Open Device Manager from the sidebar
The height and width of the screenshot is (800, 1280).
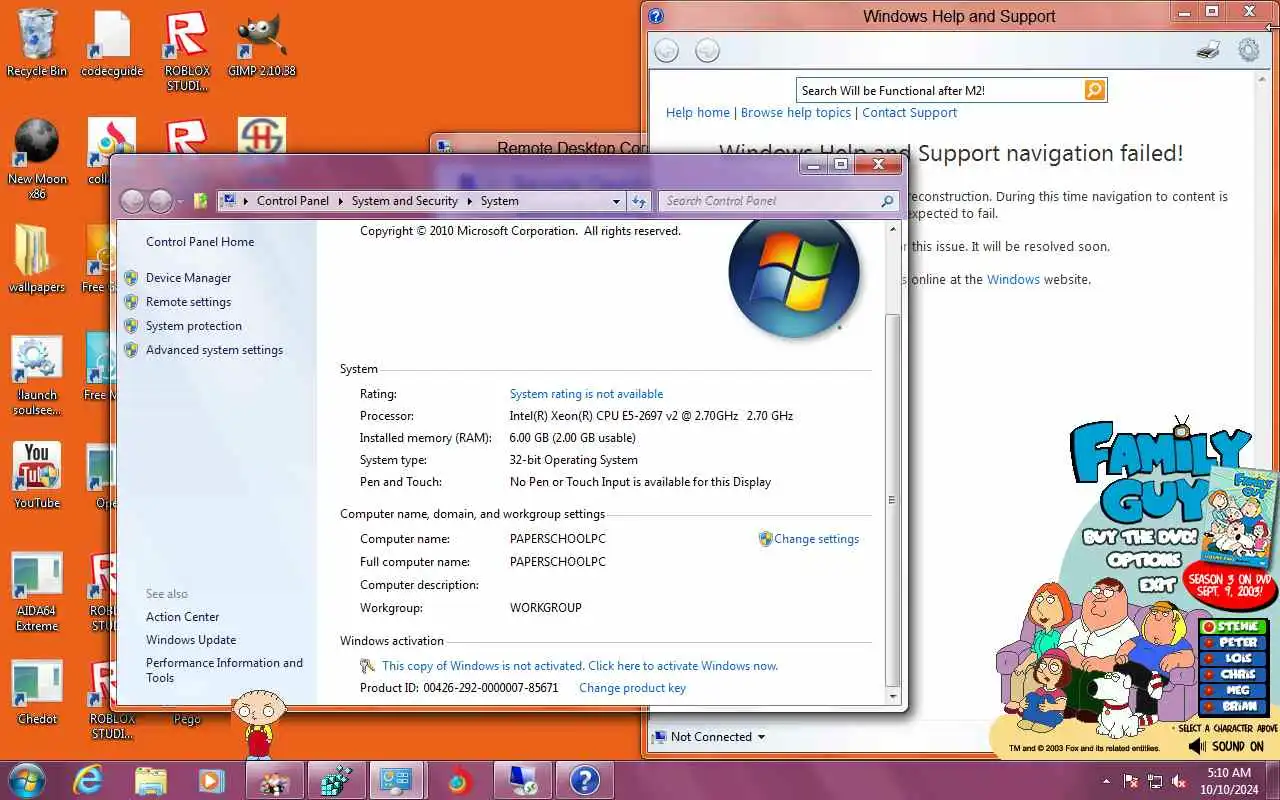(188, 278)
